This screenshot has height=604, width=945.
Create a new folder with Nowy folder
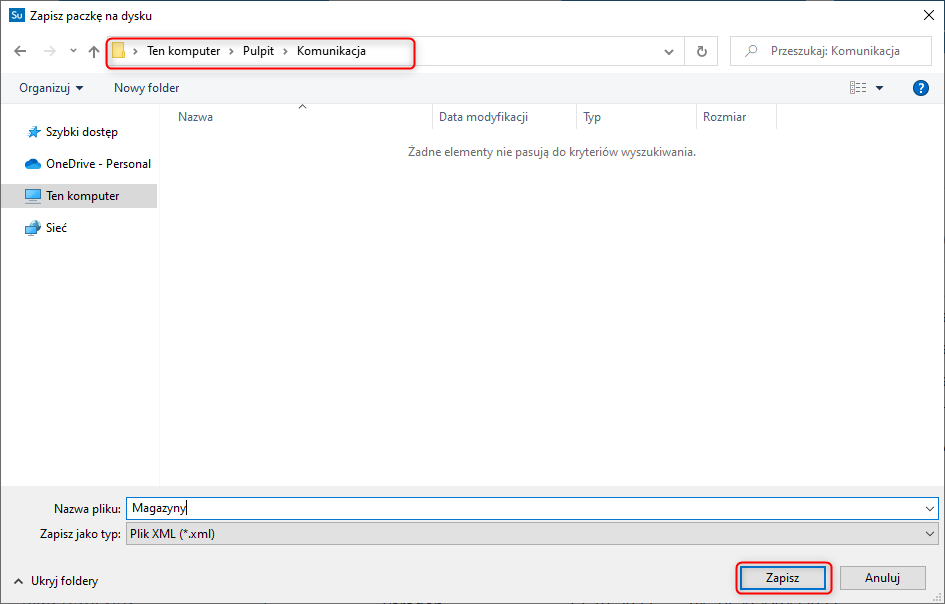[146, 88]
